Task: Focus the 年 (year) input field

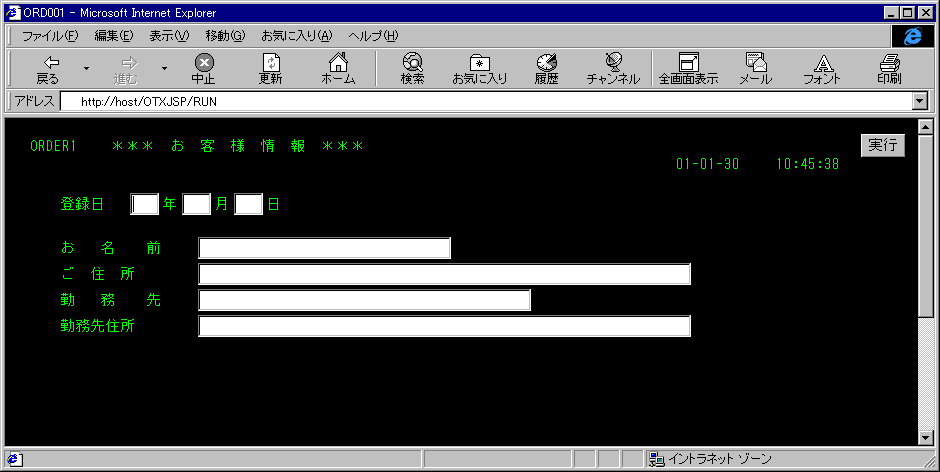Action: (144, 204)
